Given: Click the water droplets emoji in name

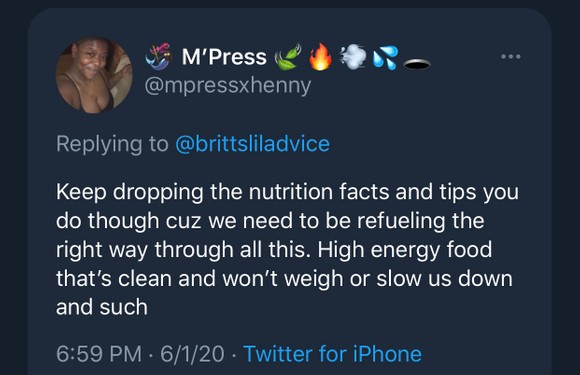Looking at the screenshot, I should click(x=385, y=58).
